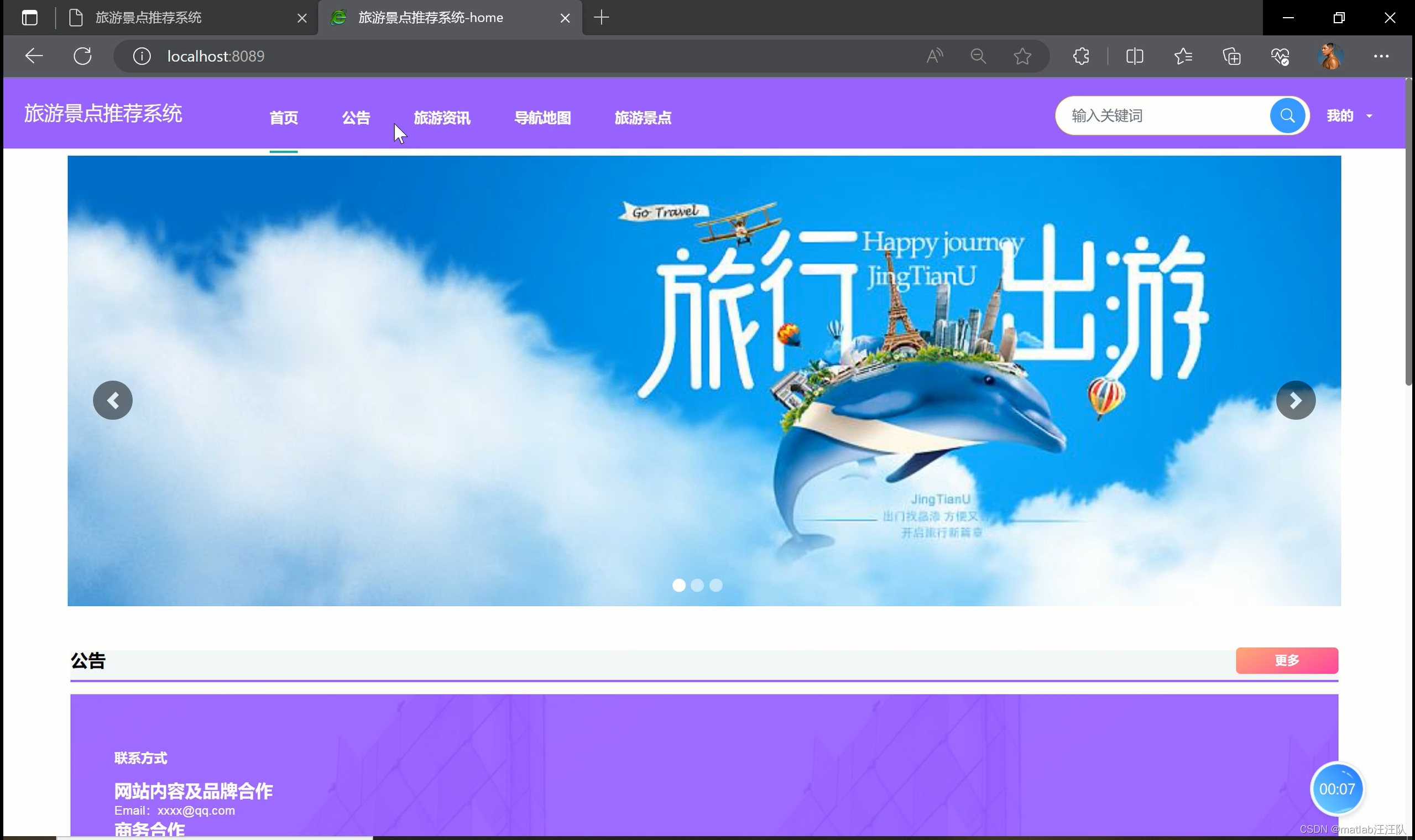Click the blue search magnifier button
The image size is (1415, 840).
tap(1287, 116)
